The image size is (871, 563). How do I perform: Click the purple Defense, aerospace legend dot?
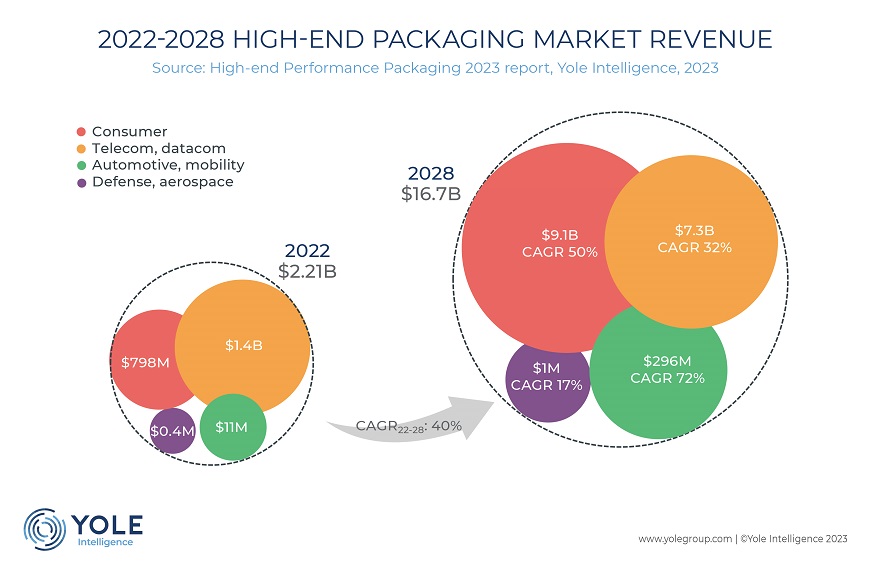click(x=81, y=183)
